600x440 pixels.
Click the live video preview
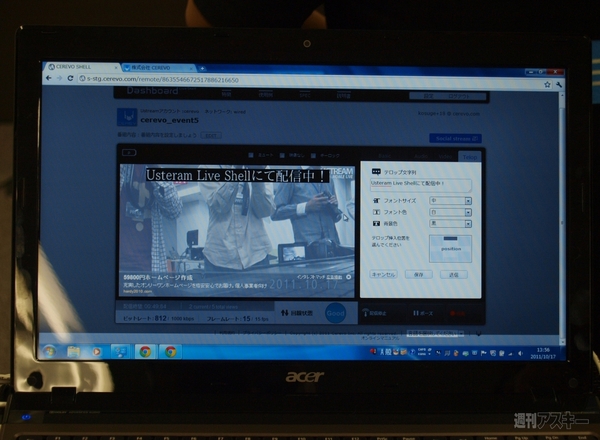237,231
